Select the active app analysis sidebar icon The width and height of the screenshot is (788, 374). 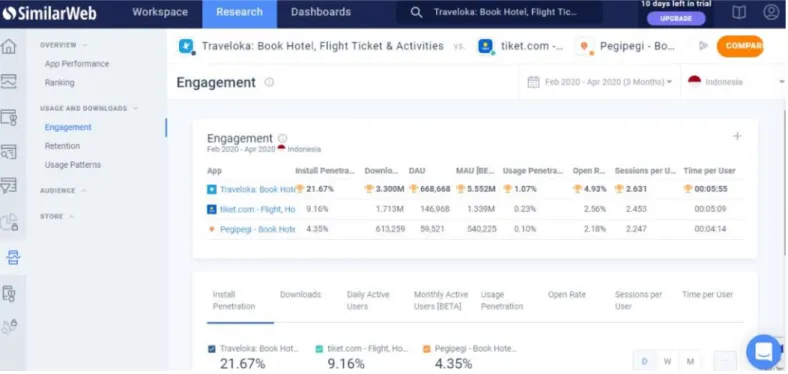point(13,257)
